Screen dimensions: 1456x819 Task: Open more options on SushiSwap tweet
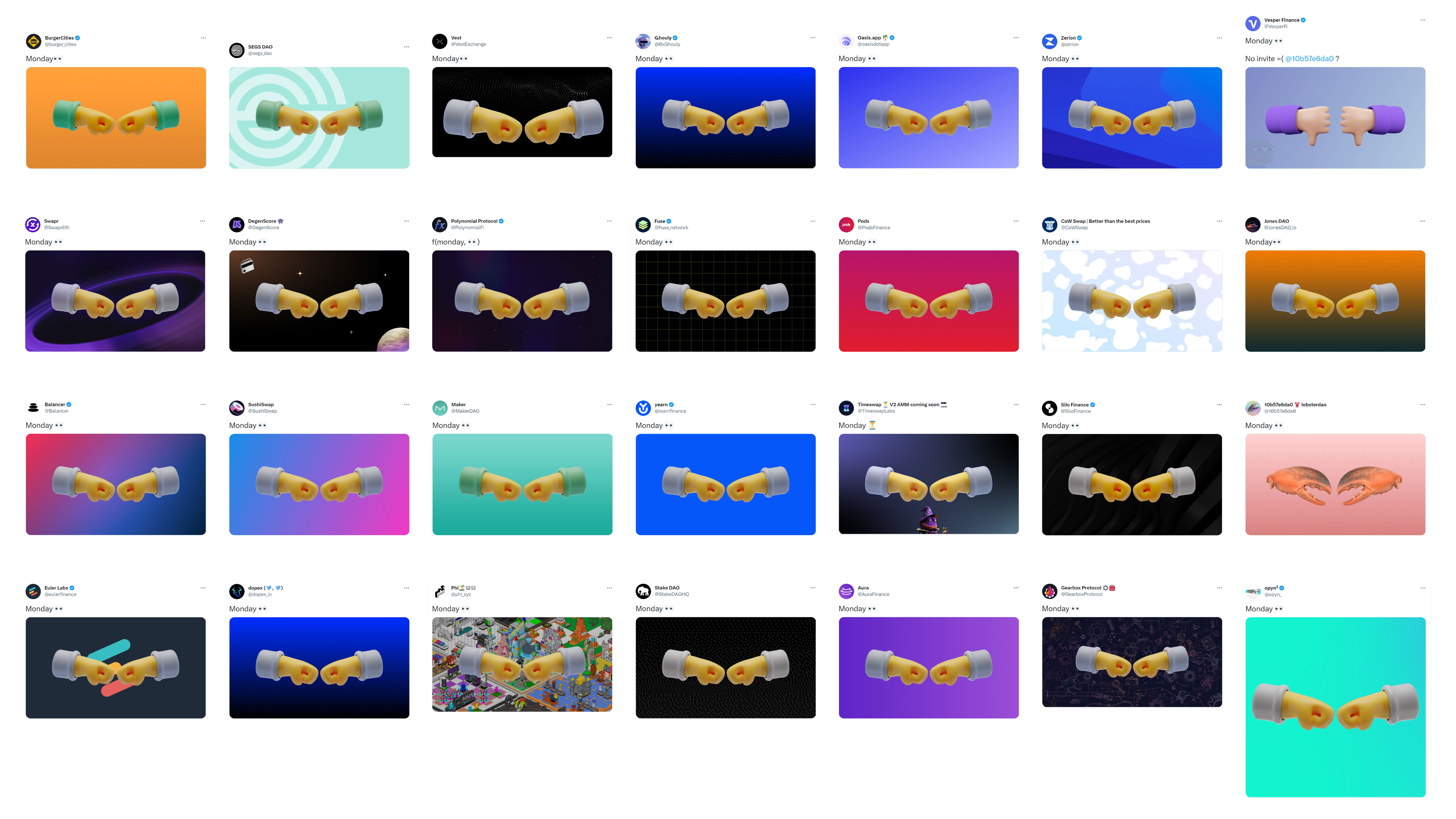point(406,405)
